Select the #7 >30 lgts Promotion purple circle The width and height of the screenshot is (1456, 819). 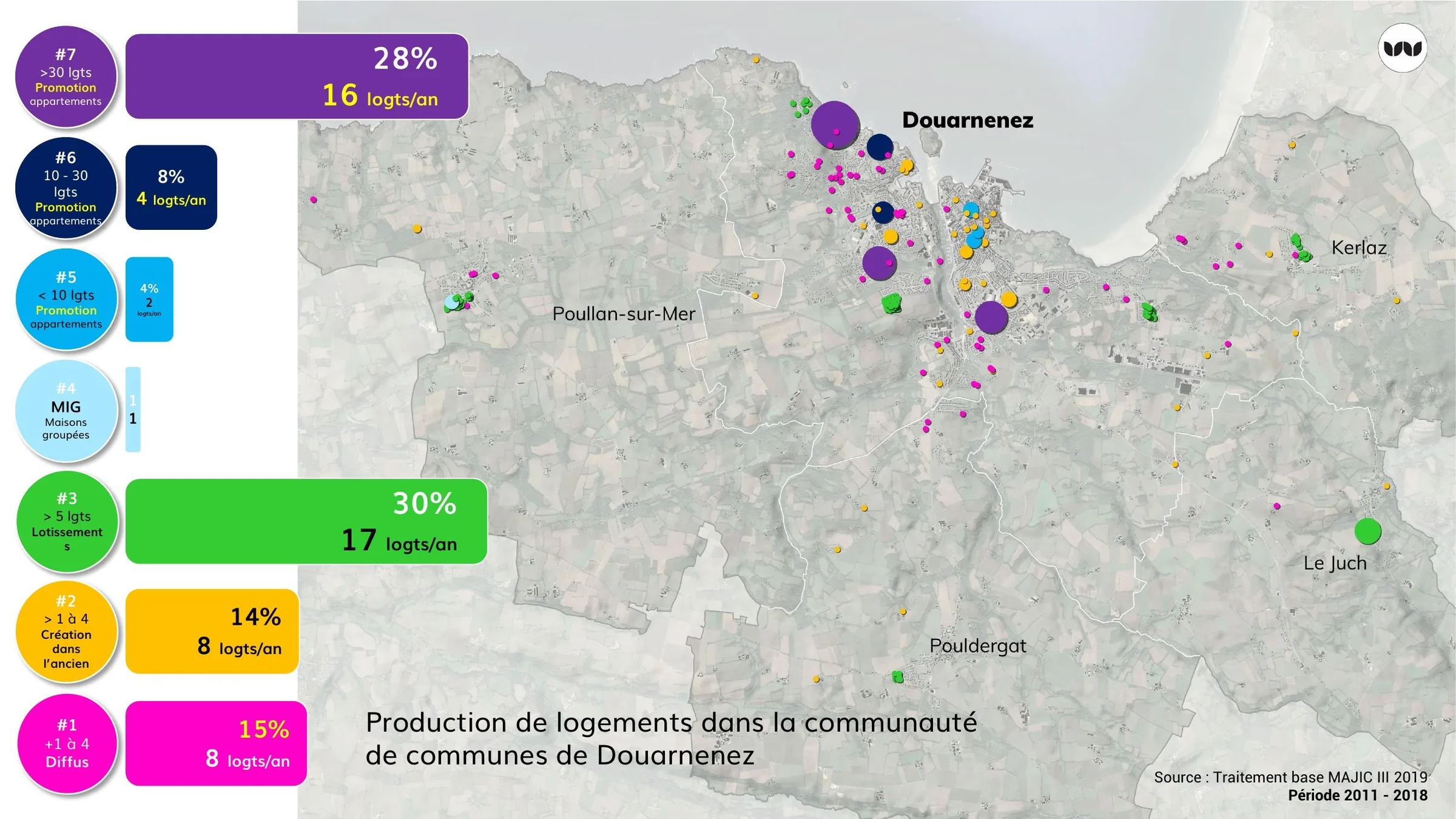pos(66,76)
